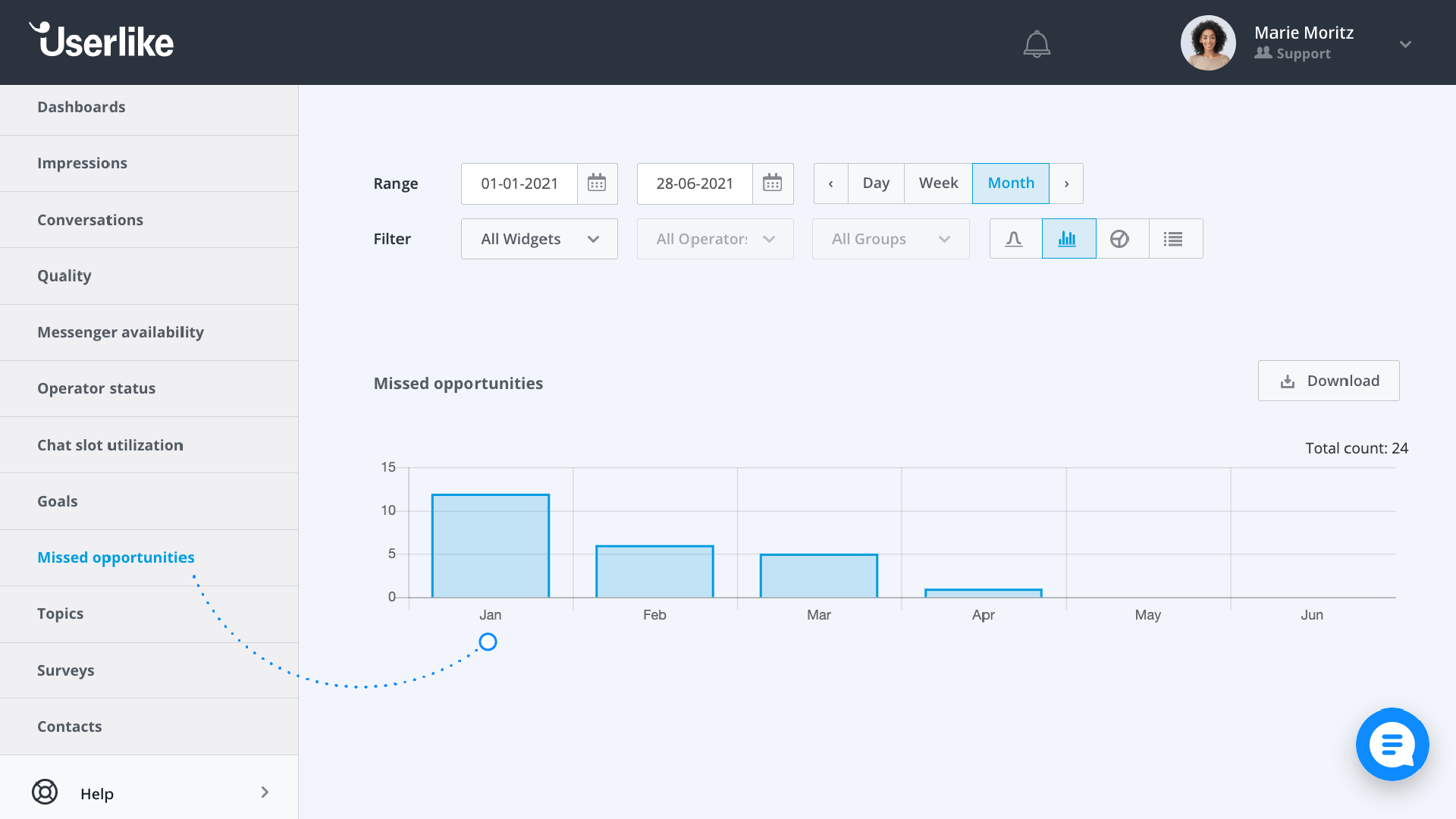
Task: Click the Support role label
Action: tap(1304, 54)
